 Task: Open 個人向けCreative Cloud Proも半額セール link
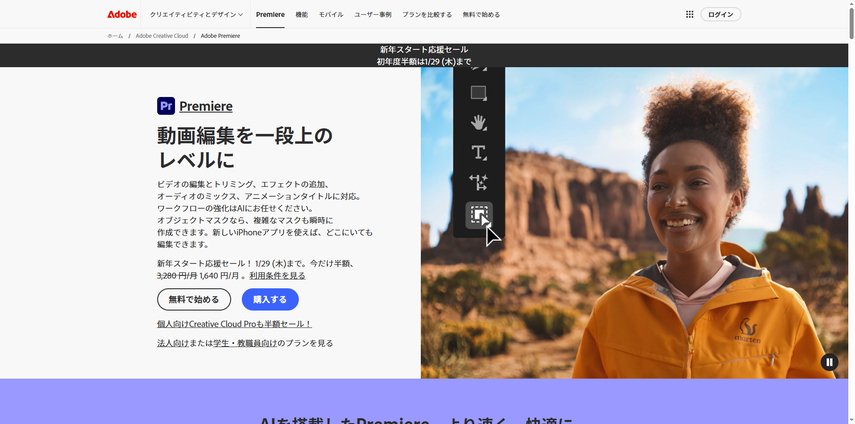234,324
